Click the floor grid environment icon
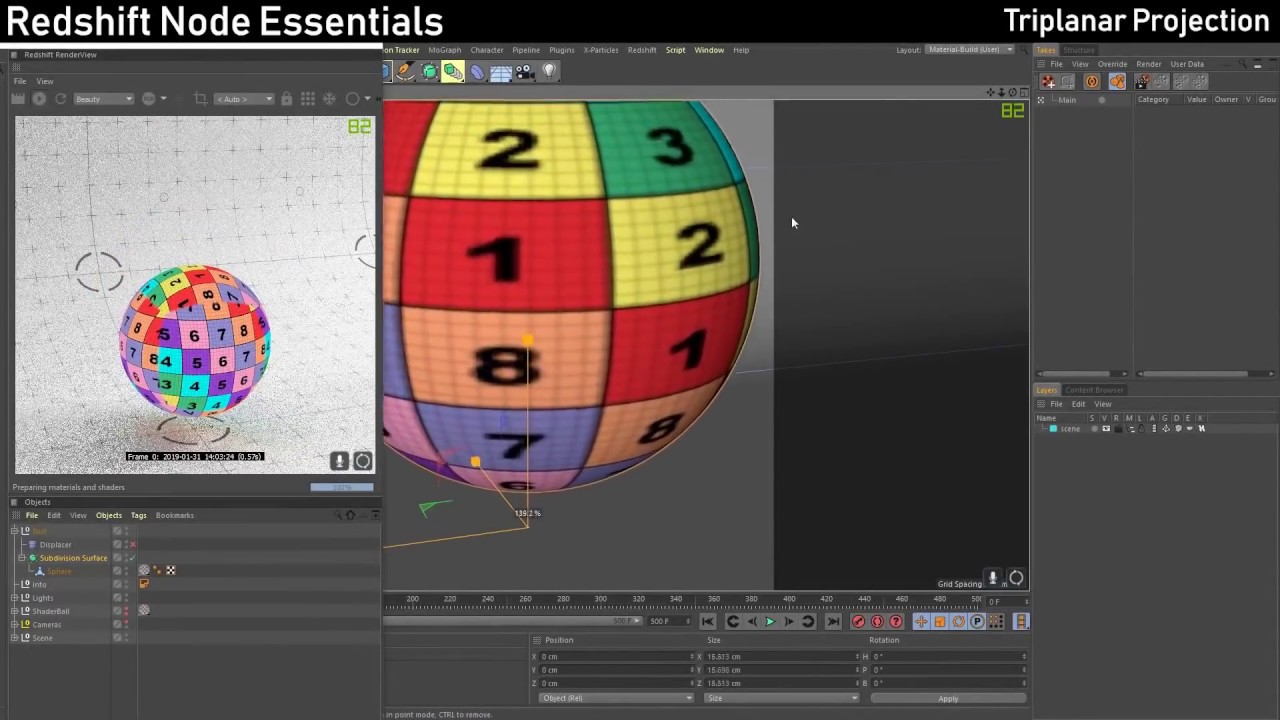1280x720 pixels. [501, 71]
